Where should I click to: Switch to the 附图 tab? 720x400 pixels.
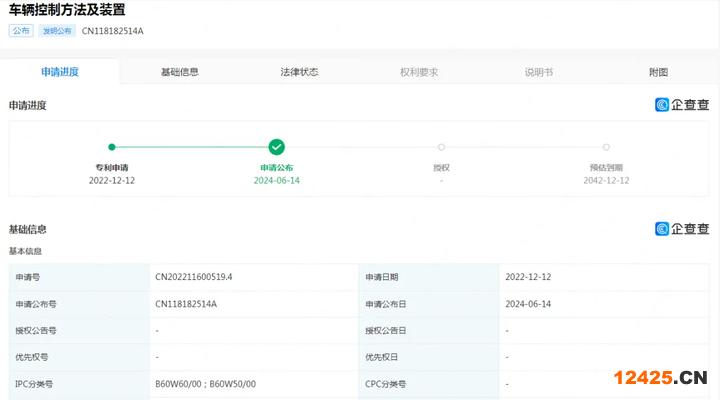point(658,72)
